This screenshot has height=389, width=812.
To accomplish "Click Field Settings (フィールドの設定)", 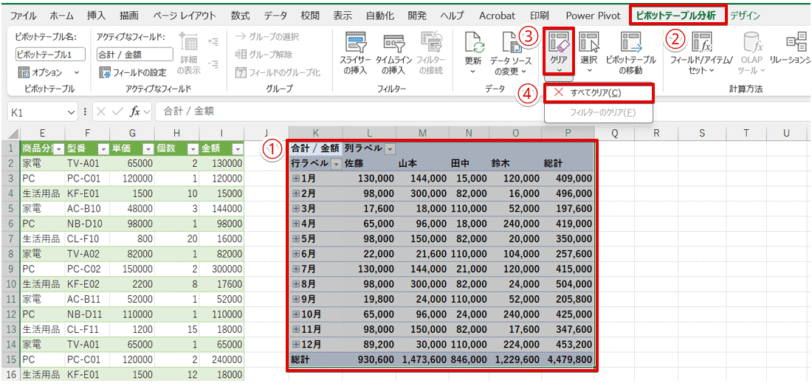I will (x=133, y=73).
